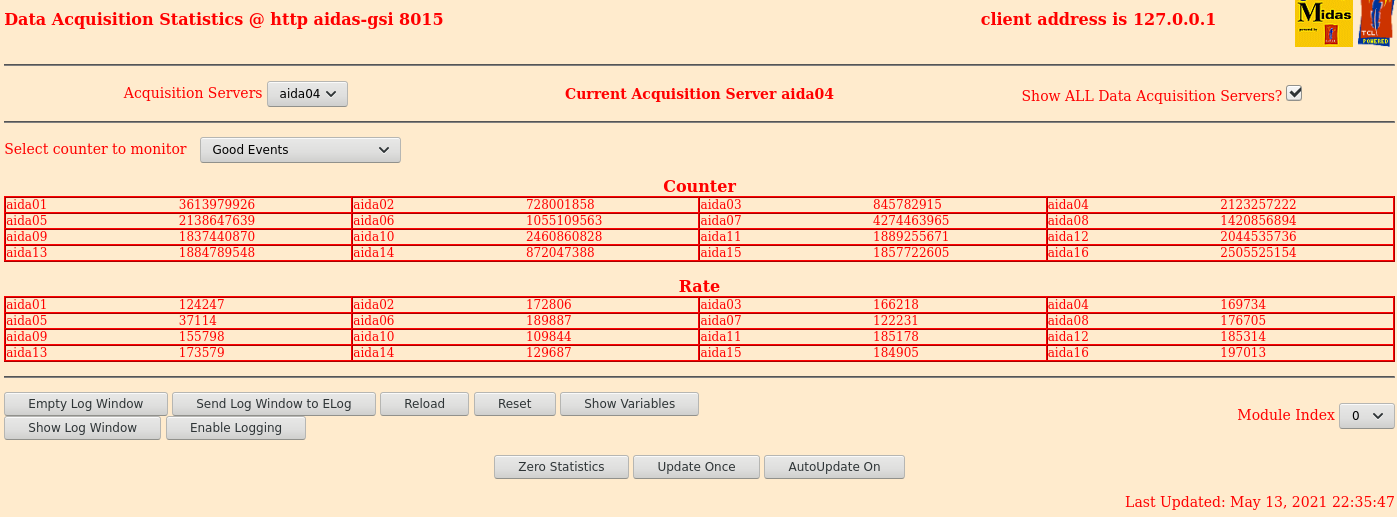
Task: Select rate value 189887
Action: point(549,321)
